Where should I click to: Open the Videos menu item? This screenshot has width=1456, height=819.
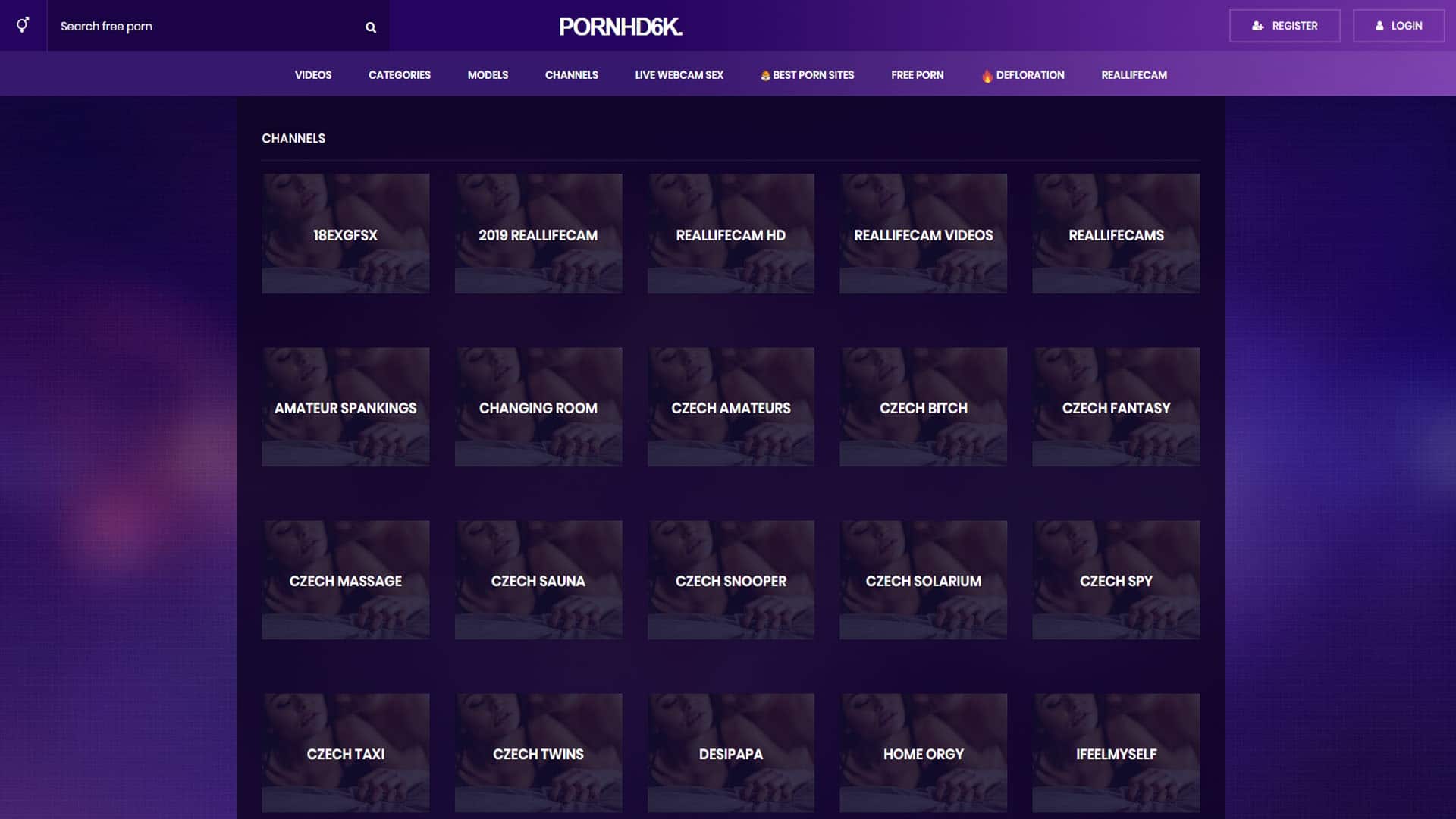(312, 75)
